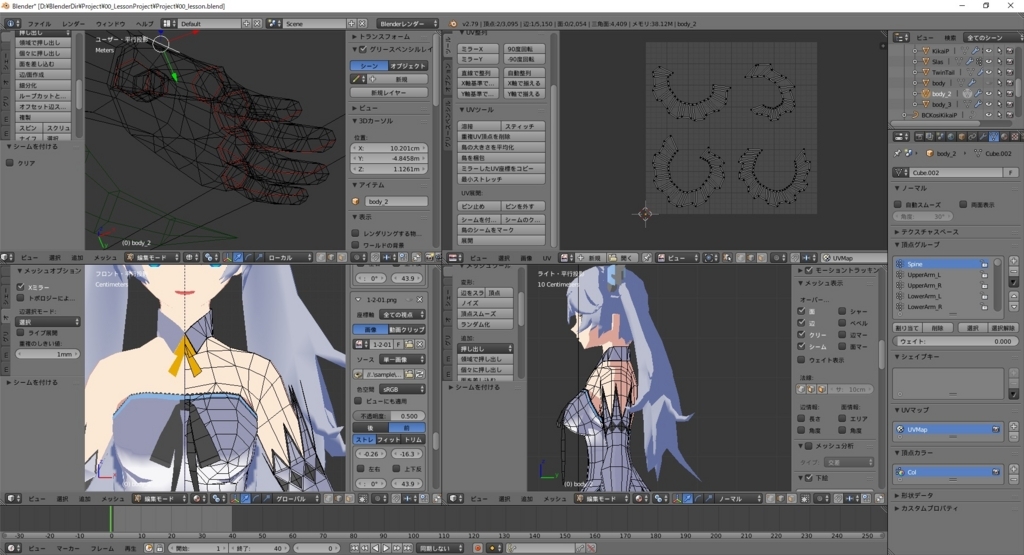Click the Cube.002 mesh name field
This screenshot has width=1024, height=555.
[956, 172]
